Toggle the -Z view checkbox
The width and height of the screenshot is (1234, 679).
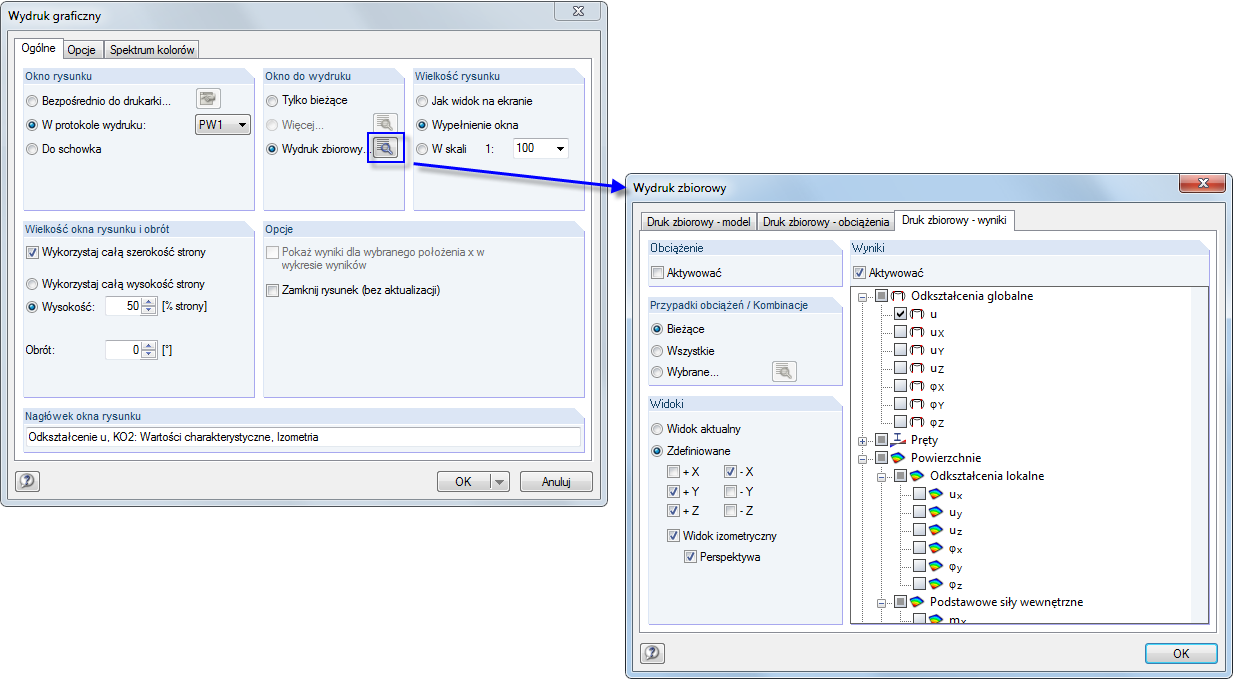point(730,511)
